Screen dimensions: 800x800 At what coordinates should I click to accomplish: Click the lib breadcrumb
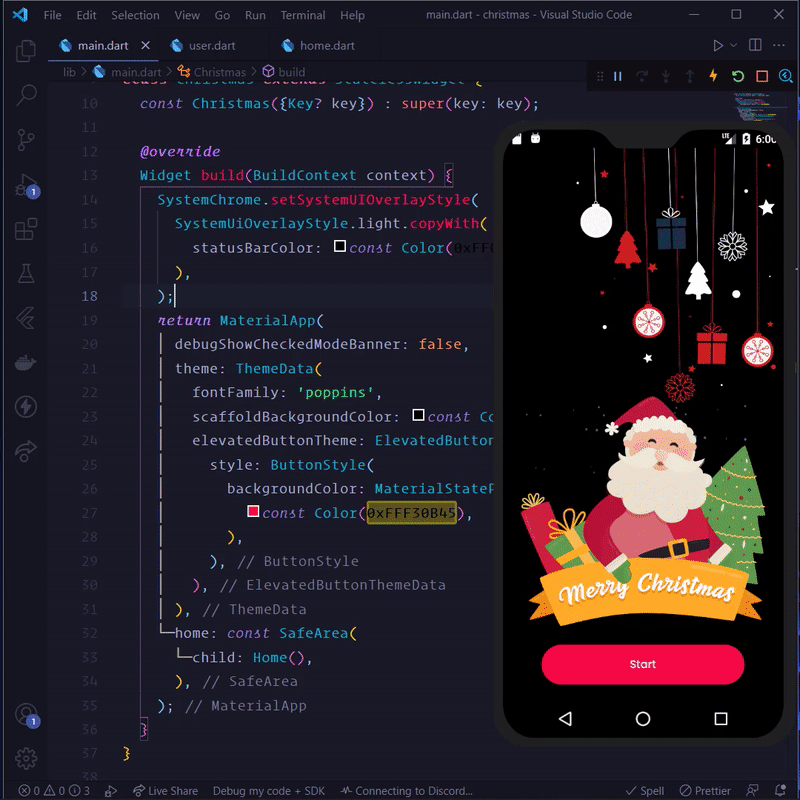tap(69, 72)
